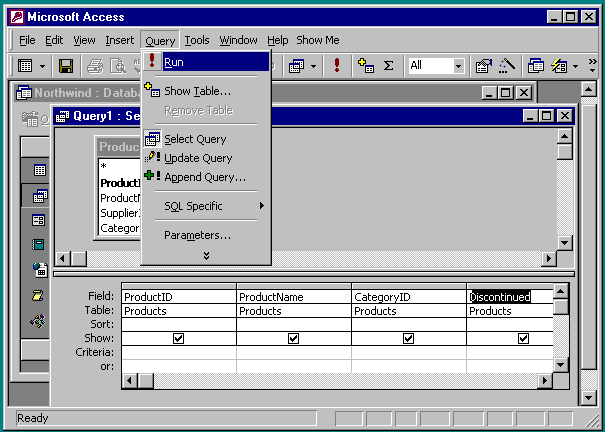
Task: Click the ProductName field cell
Action: pyautogui.click(x=294, y=297)
